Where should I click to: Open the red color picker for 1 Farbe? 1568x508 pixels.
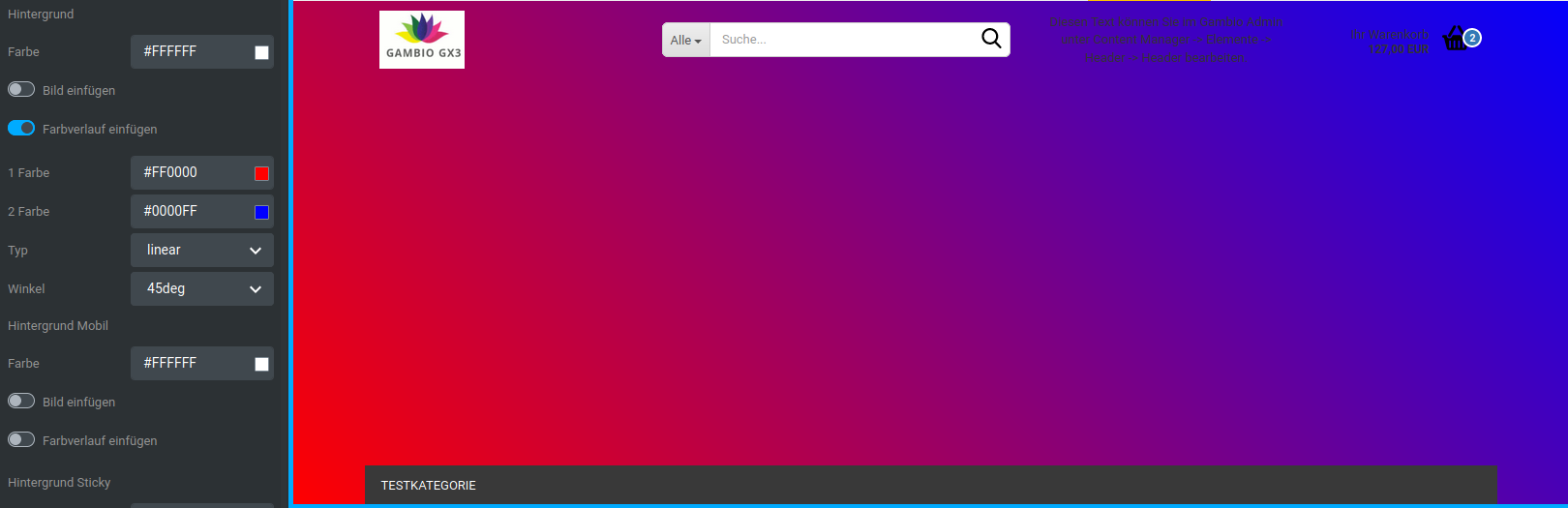tap(261, 173)
